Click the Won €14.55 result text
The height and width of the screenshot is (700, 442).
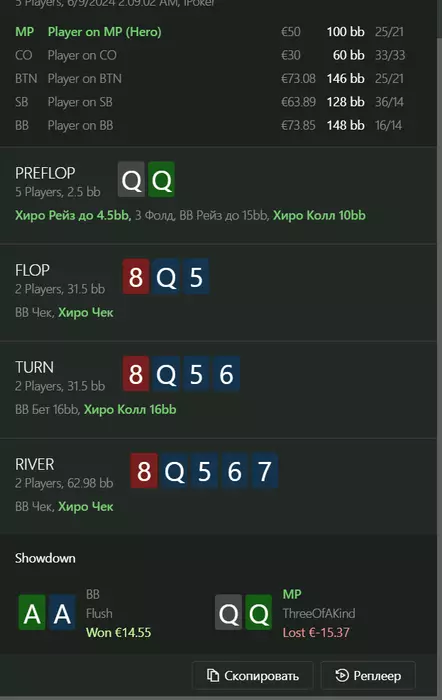(118, 632)
